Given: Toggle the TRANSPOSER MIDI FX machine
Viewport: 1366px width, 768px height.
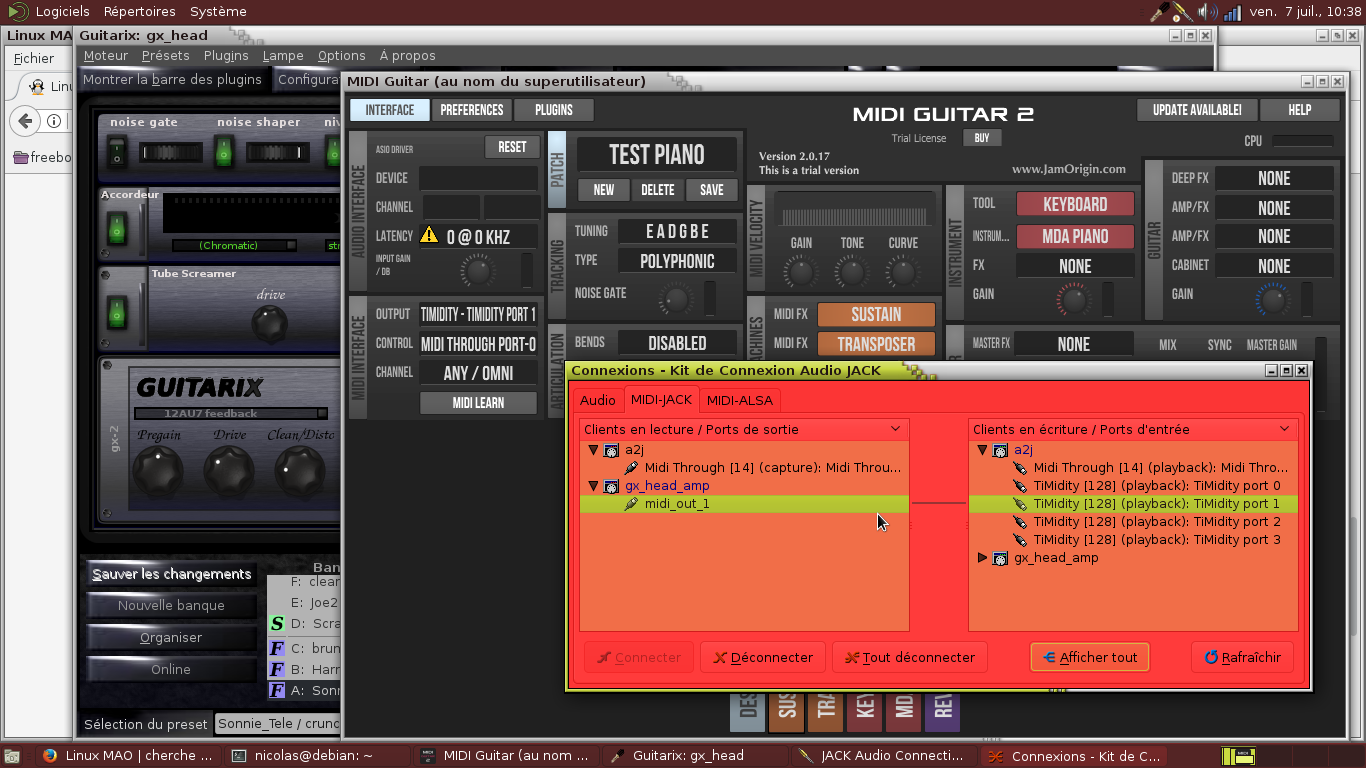Looking at the screenshot, I should click(876, 344).
